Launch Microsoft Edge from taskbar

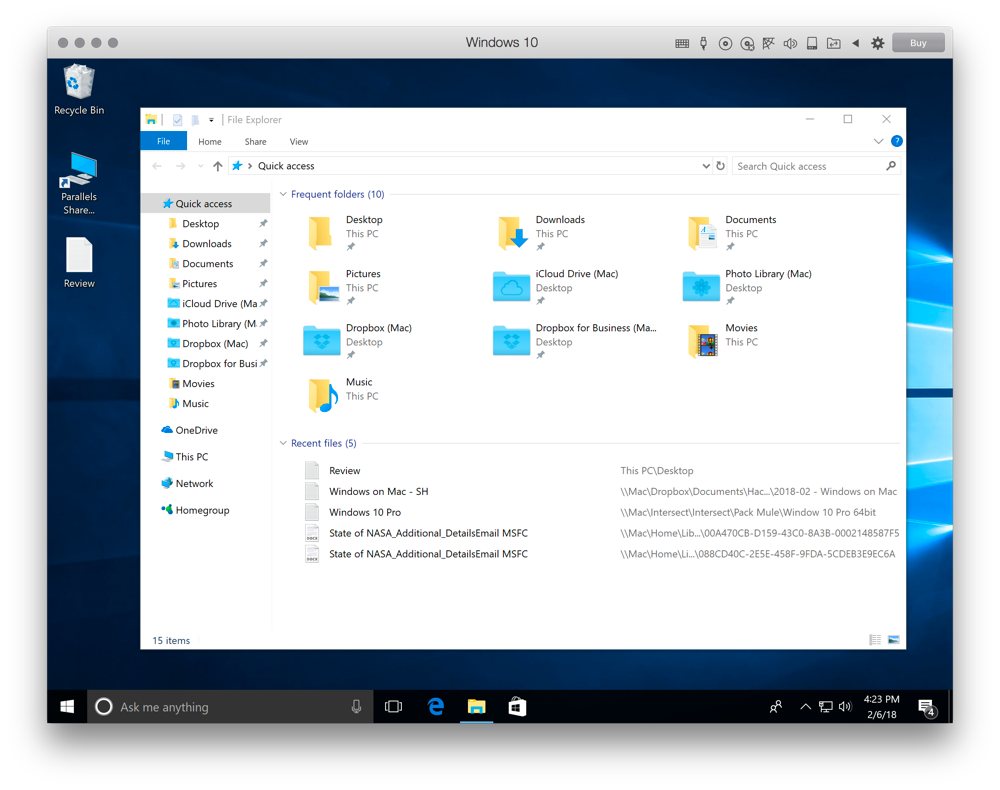click(436, 706)
